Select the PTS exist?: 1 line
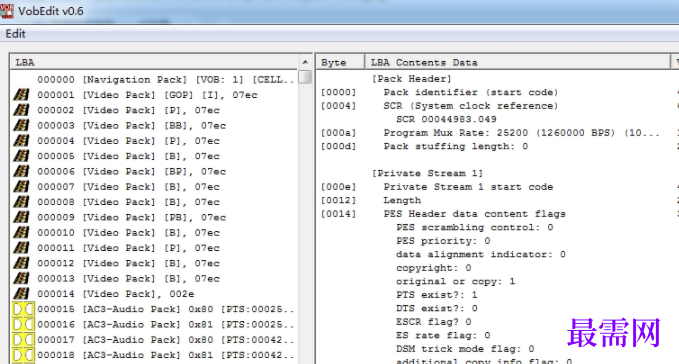 pos(436,295)
